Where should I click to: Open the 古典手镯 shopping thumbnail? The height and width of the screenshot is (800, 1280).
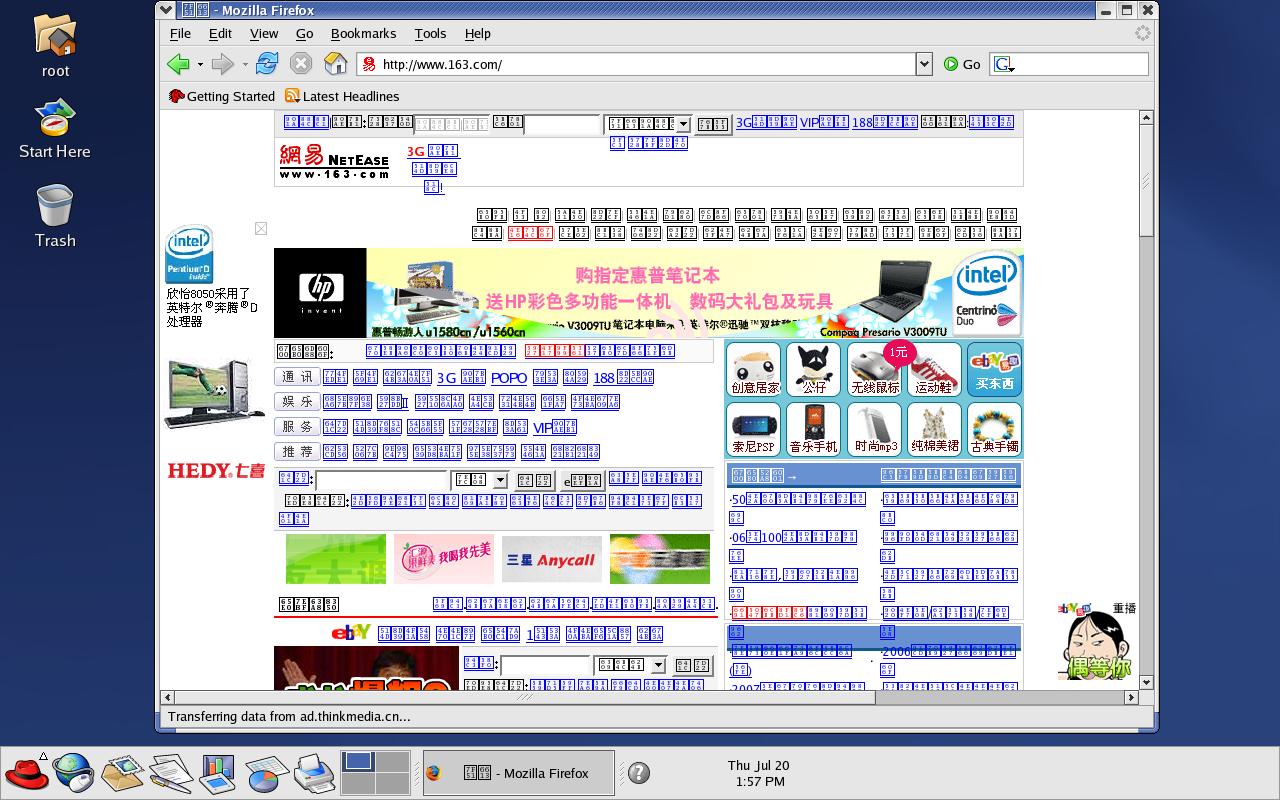click(x=994, y=429)
